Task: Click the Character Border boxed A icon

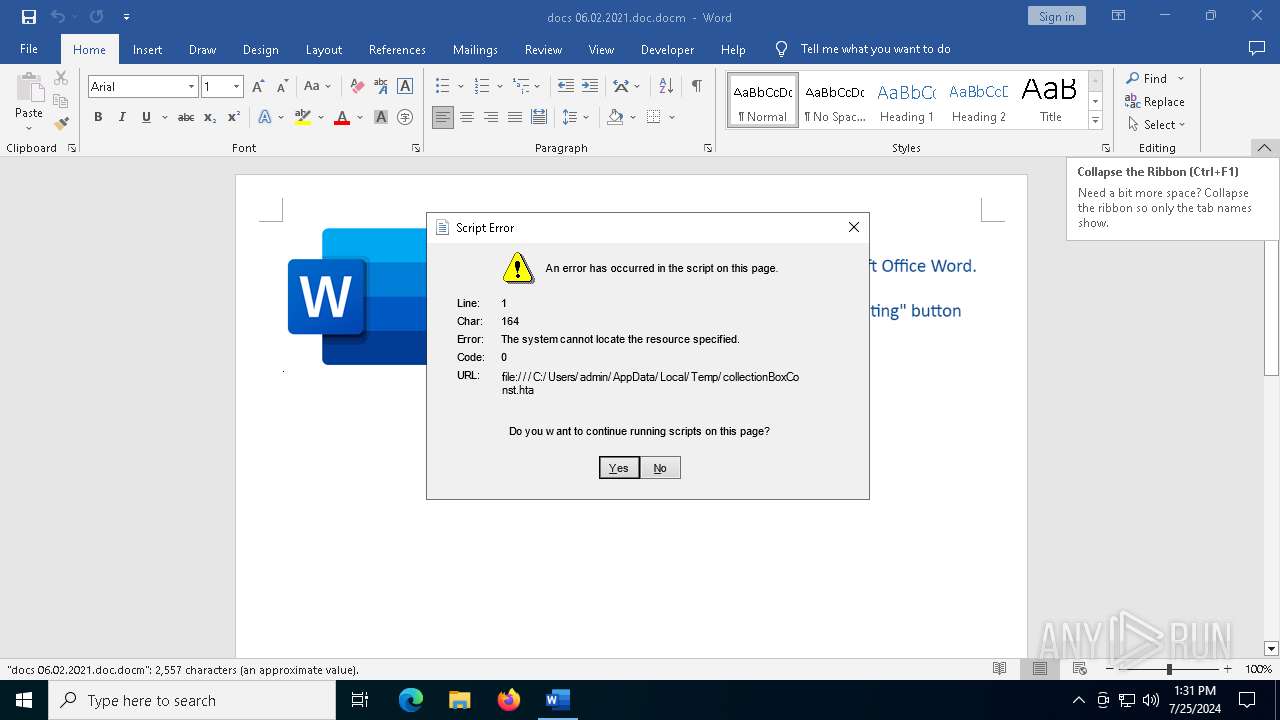Action: pyautogui.click(x=405, y=87)
